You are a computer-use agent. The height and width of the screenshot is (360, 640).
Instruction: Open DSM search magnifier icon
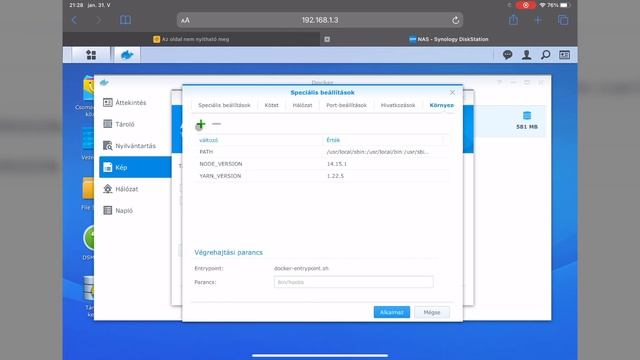[545, 55]
